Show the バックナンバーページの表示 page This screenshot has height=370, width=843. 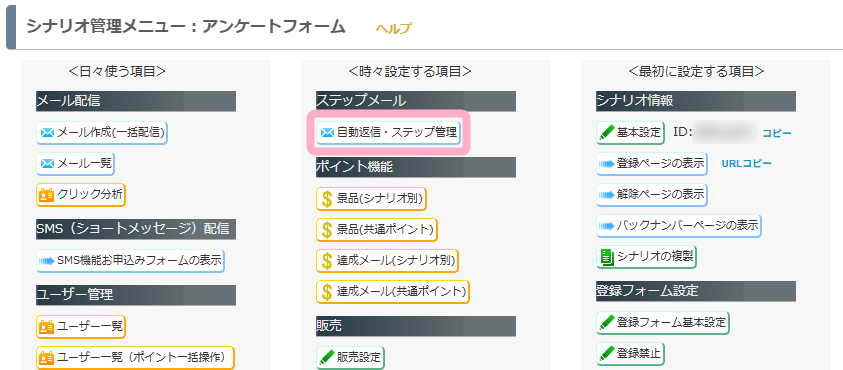coord(679,226)
